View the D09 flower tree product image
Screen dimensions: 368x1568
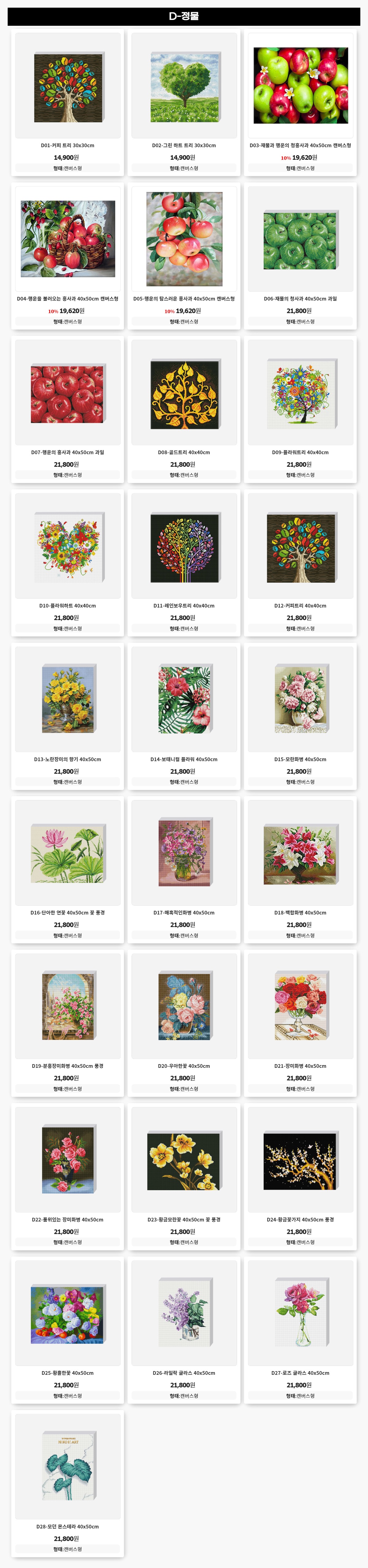click(x=301, y=393)
